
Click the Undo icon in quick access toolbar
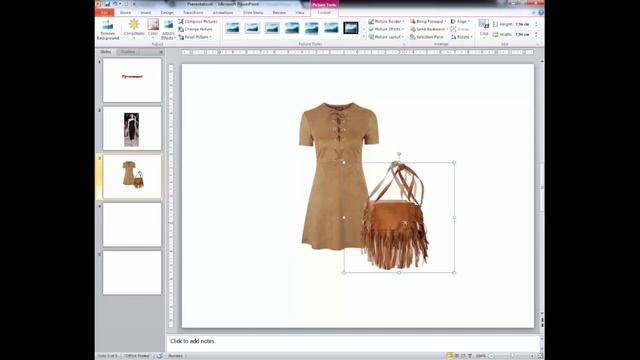pos(115,4)
